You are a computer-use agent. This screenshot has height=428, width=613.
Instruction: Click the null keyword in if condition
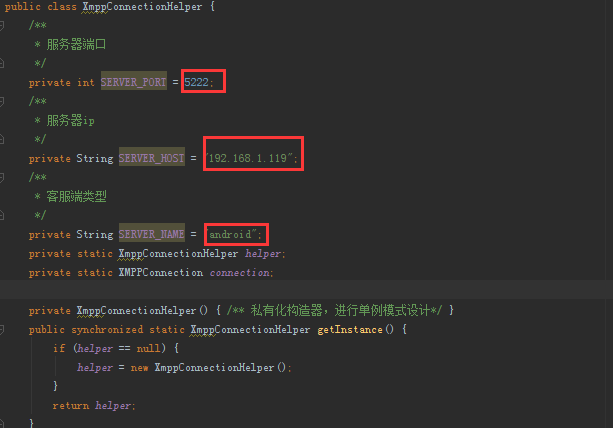point(149,348)
